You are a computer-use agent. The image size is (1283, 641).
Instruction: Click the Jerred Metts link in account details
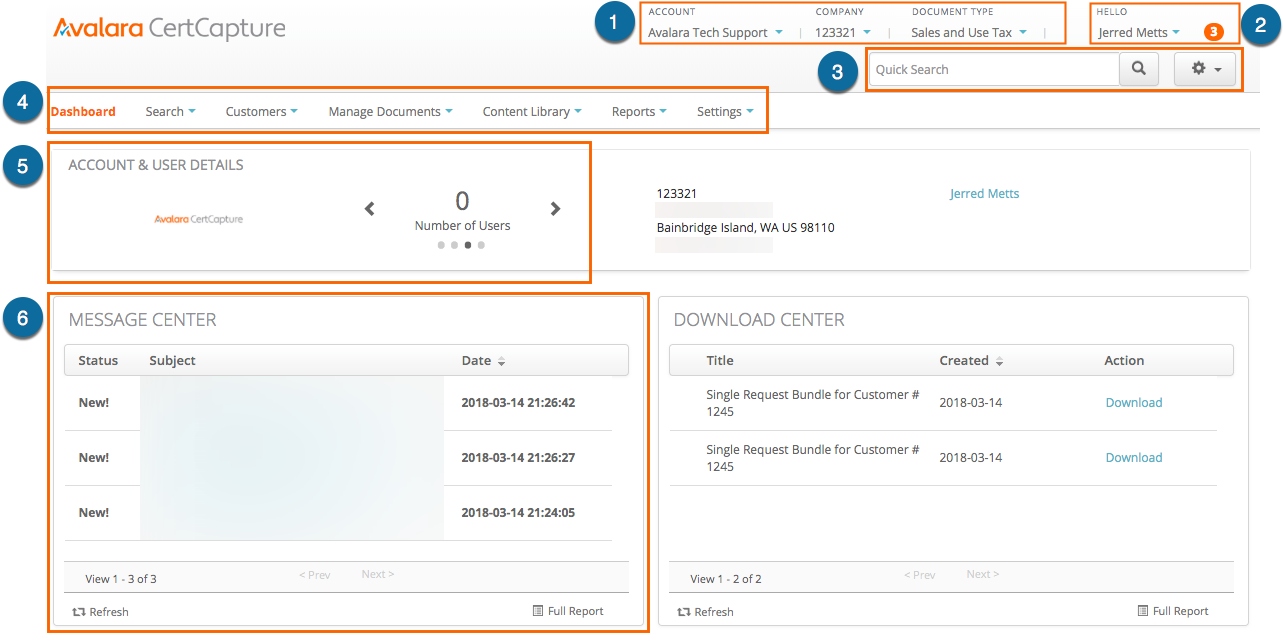pyautogui.click(x=984, y=193)
